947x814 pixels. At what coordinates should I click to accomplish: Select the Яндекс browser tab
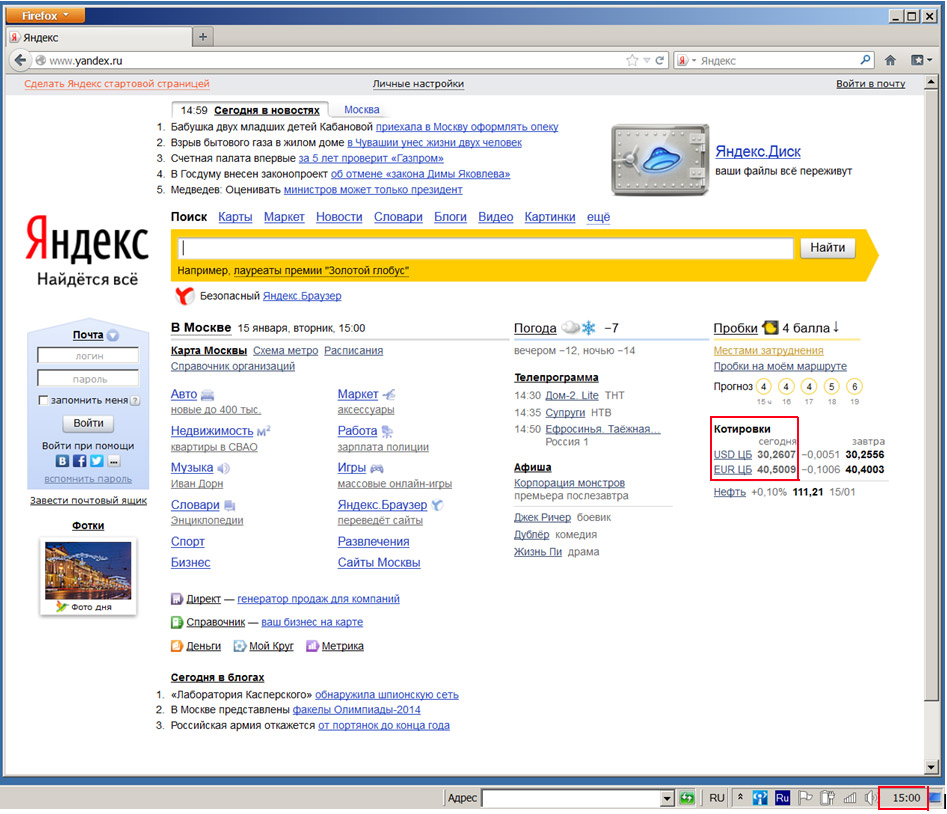tap(100, 37)
